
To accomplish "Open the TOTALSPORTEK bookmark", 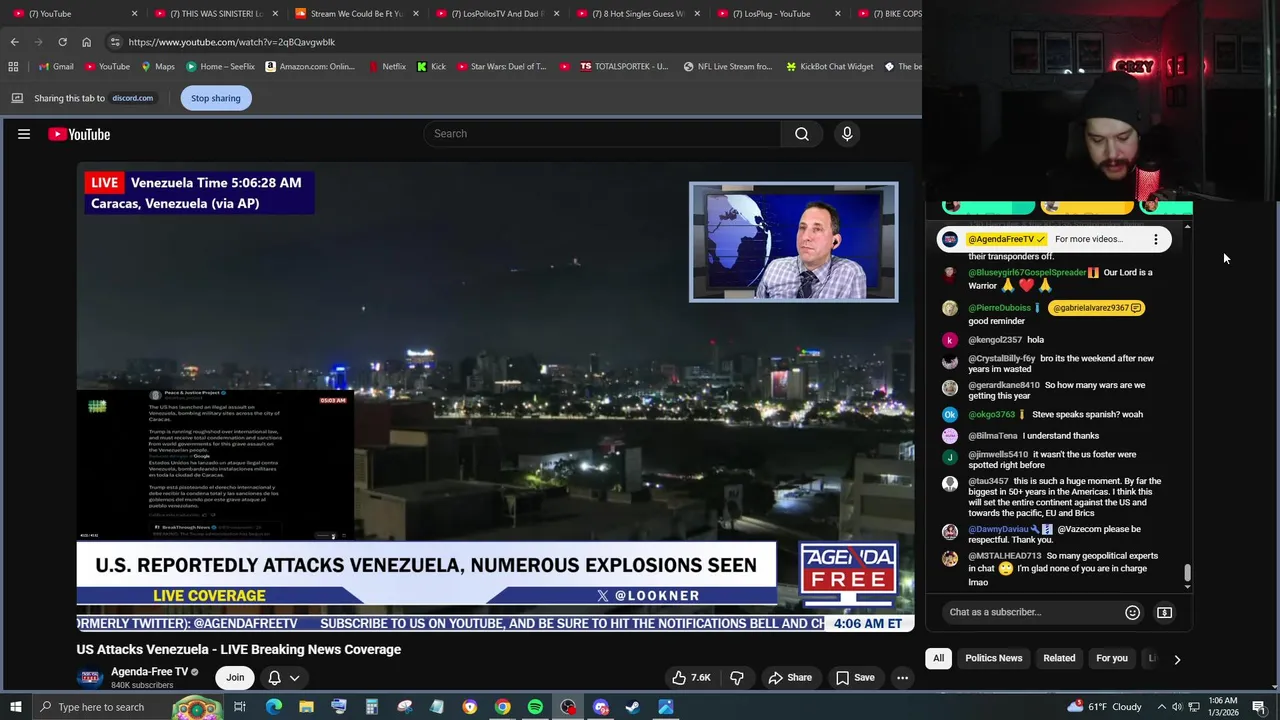I will [623, 67].
